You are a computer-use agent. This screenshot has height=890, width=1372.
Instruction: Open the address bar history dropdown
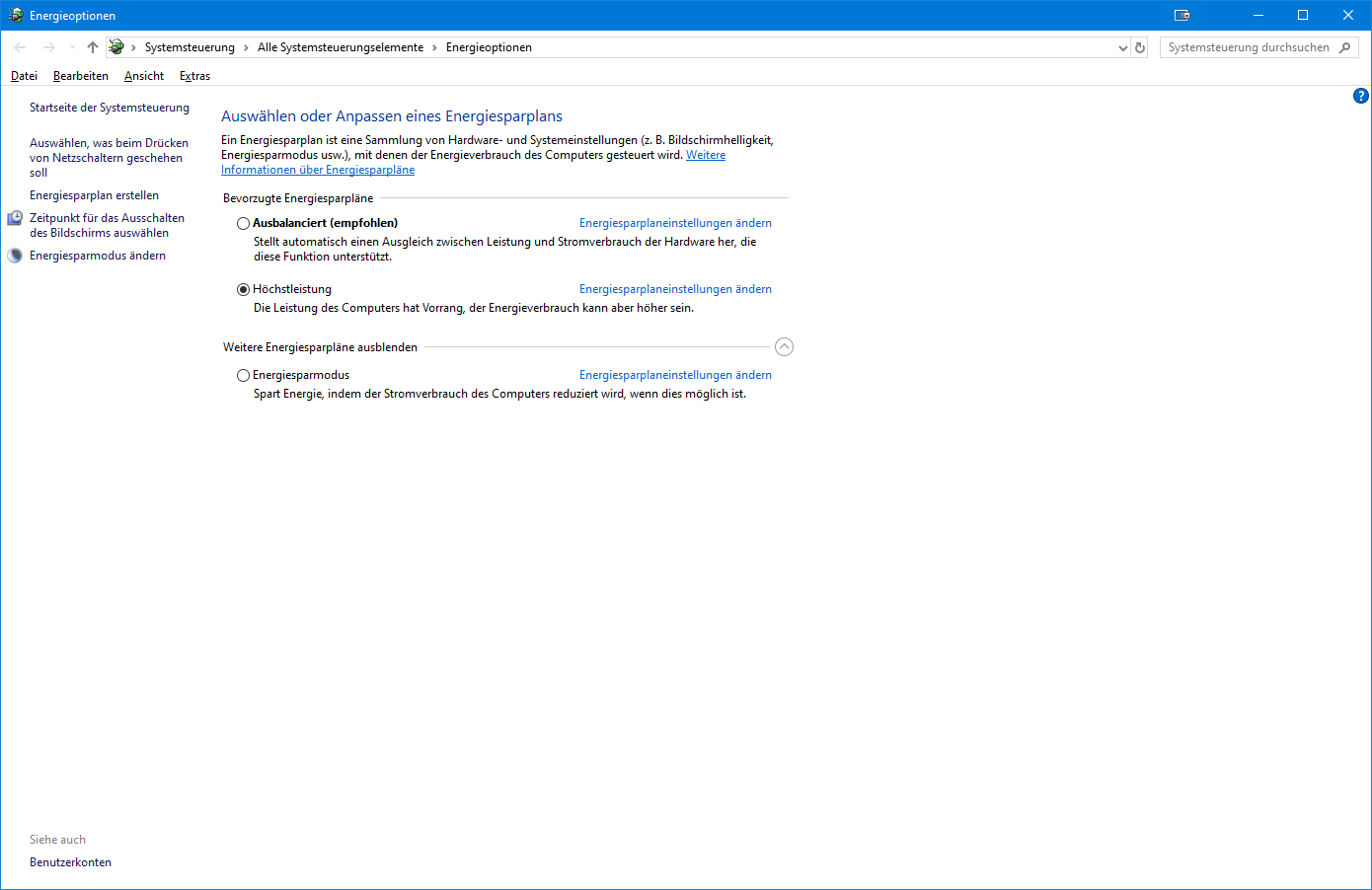(1121, 46)
